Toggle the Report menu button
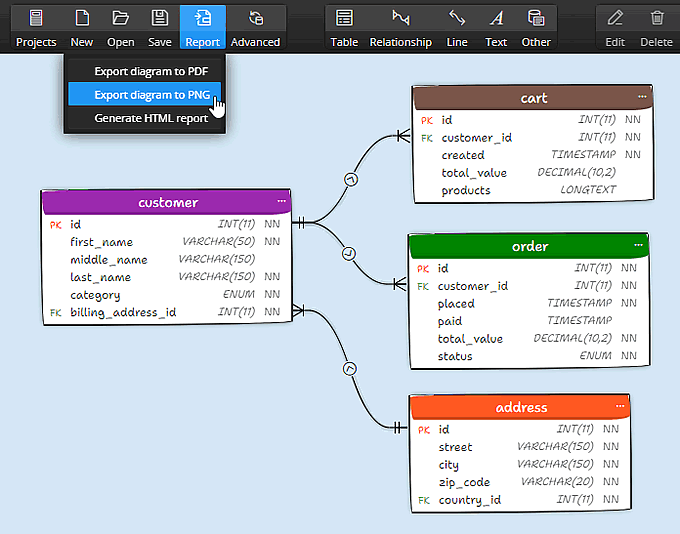 [203, 27]
